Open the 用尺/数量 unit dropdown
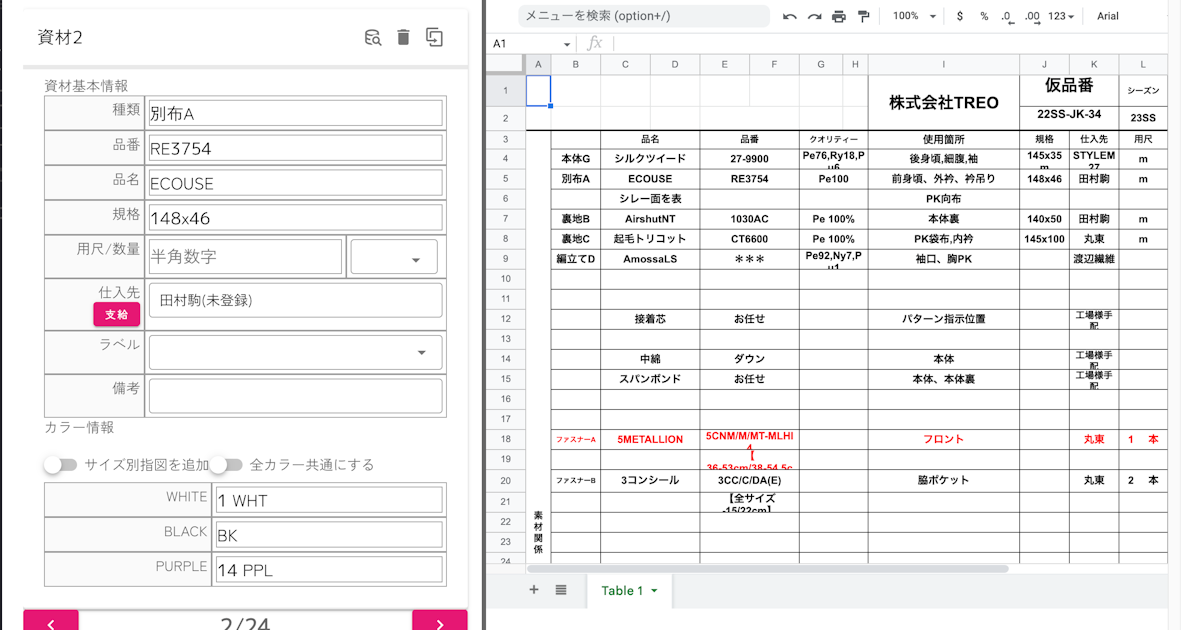This screenshot has width=1200, height=630. click(394, 257)
